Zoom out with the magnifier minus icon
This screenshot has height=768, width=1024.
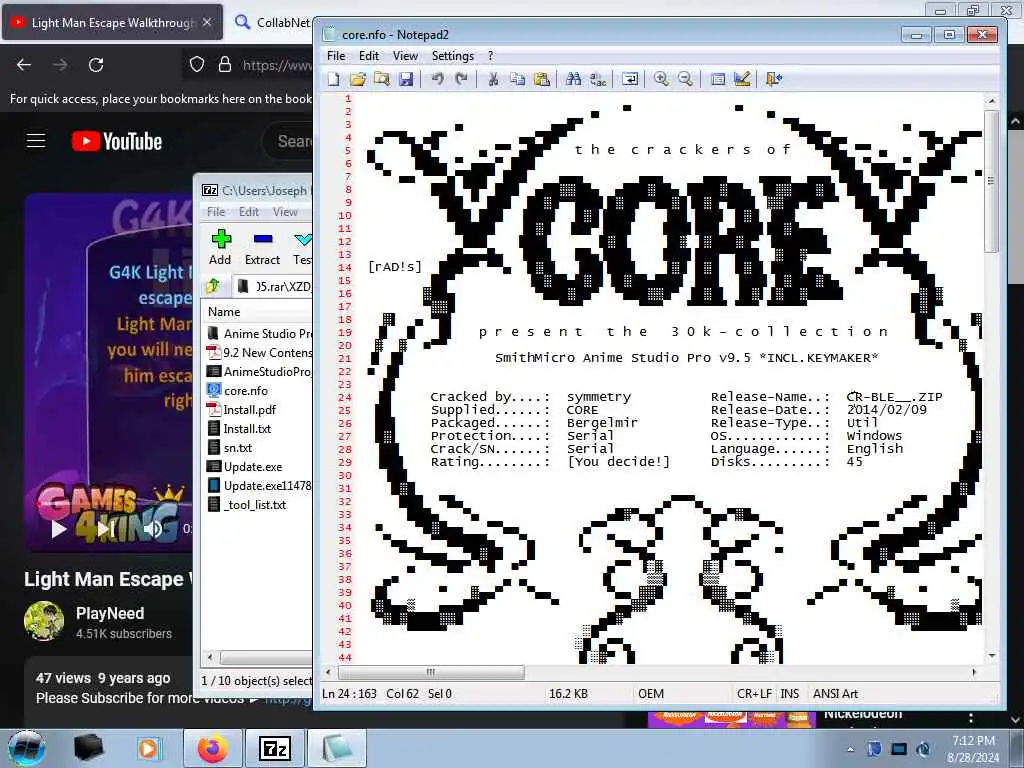(x=685, y=79)
